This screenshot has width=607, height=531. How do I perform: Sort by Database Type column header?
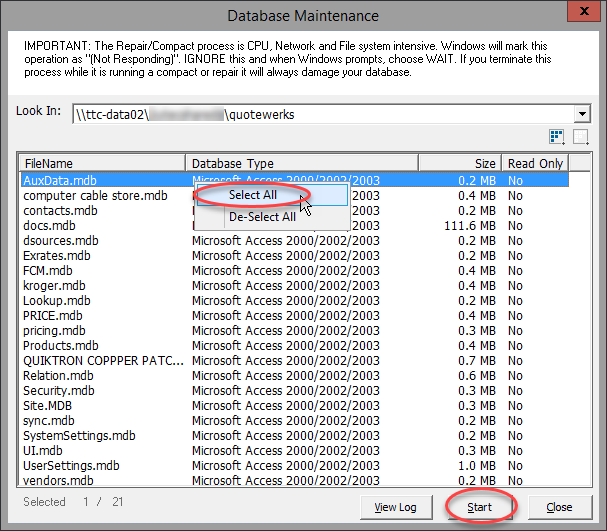(x=302, y=163)
